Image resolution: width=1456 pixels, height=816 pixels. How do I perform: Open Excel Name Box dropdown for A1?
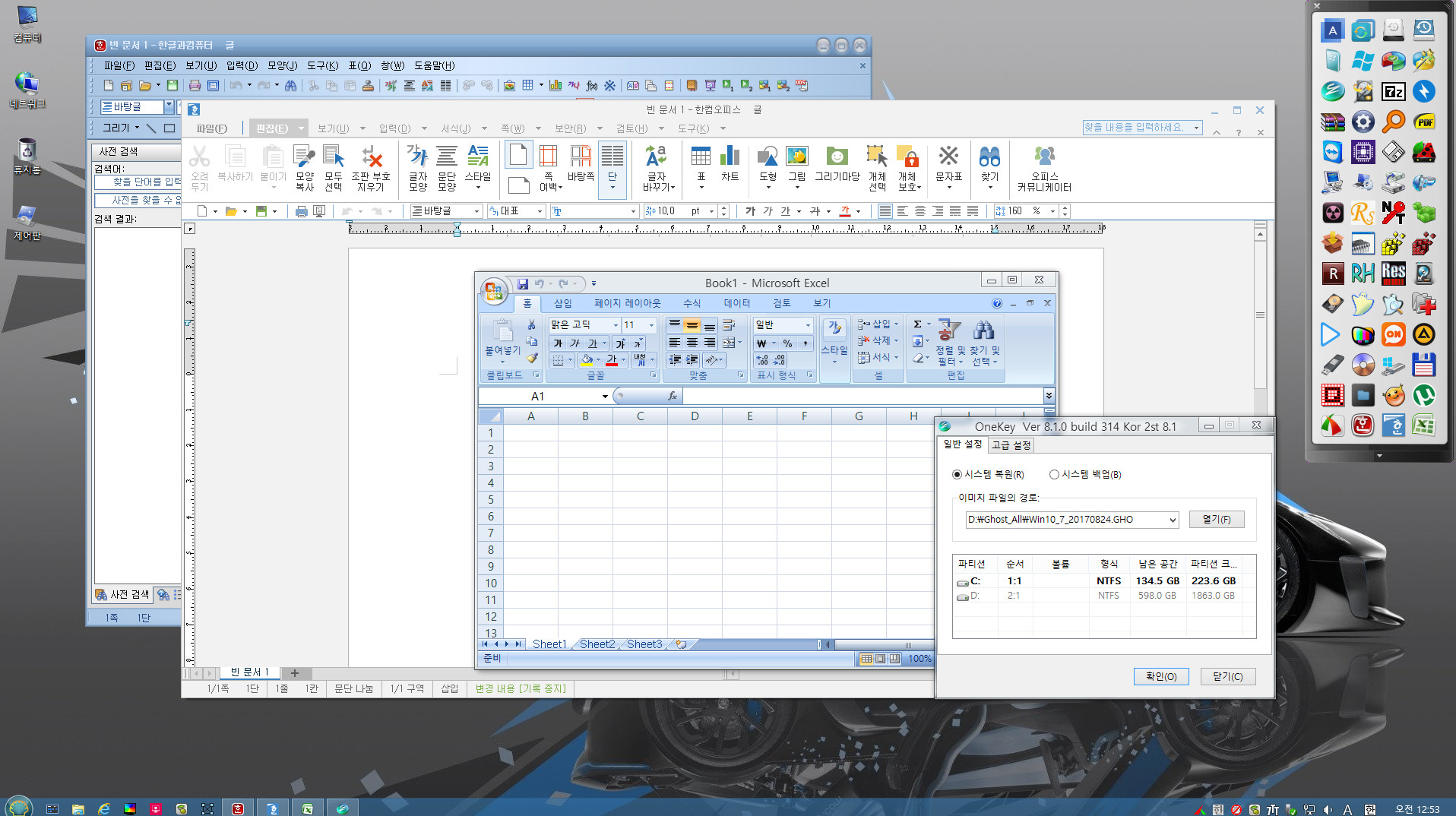pyautogui.click(x=605, y=396)
